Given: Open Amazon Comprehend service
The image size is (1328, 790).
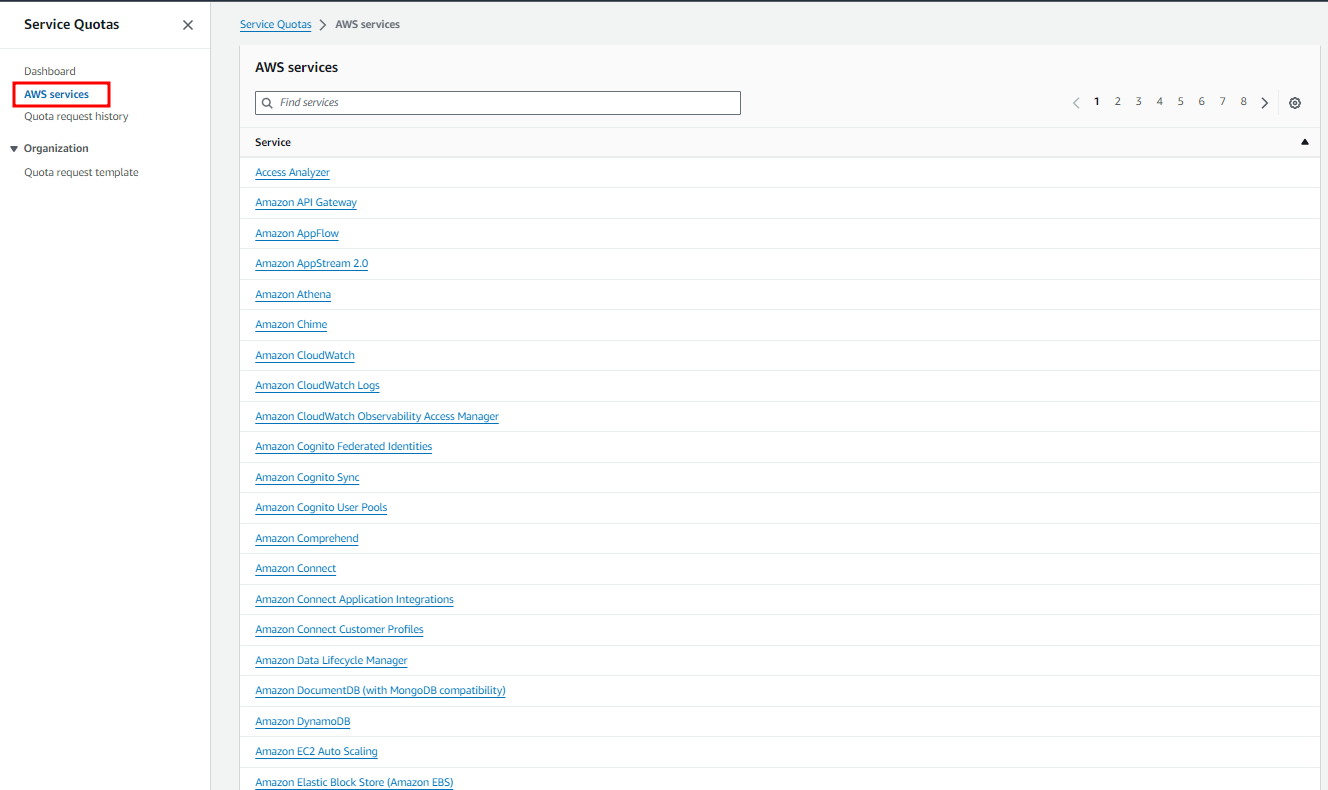Looking at the screenshot, I should 307,538.
